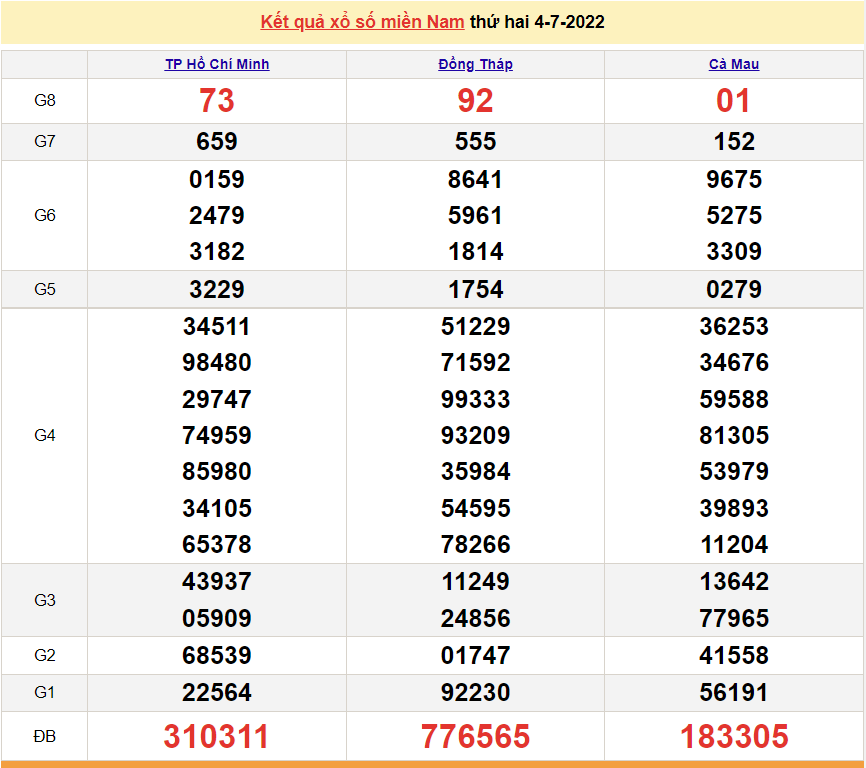Image resolution: width=866 pixels, height=768 pixels.
Task: Click the red G8 number 73
Action: [217, 101]
